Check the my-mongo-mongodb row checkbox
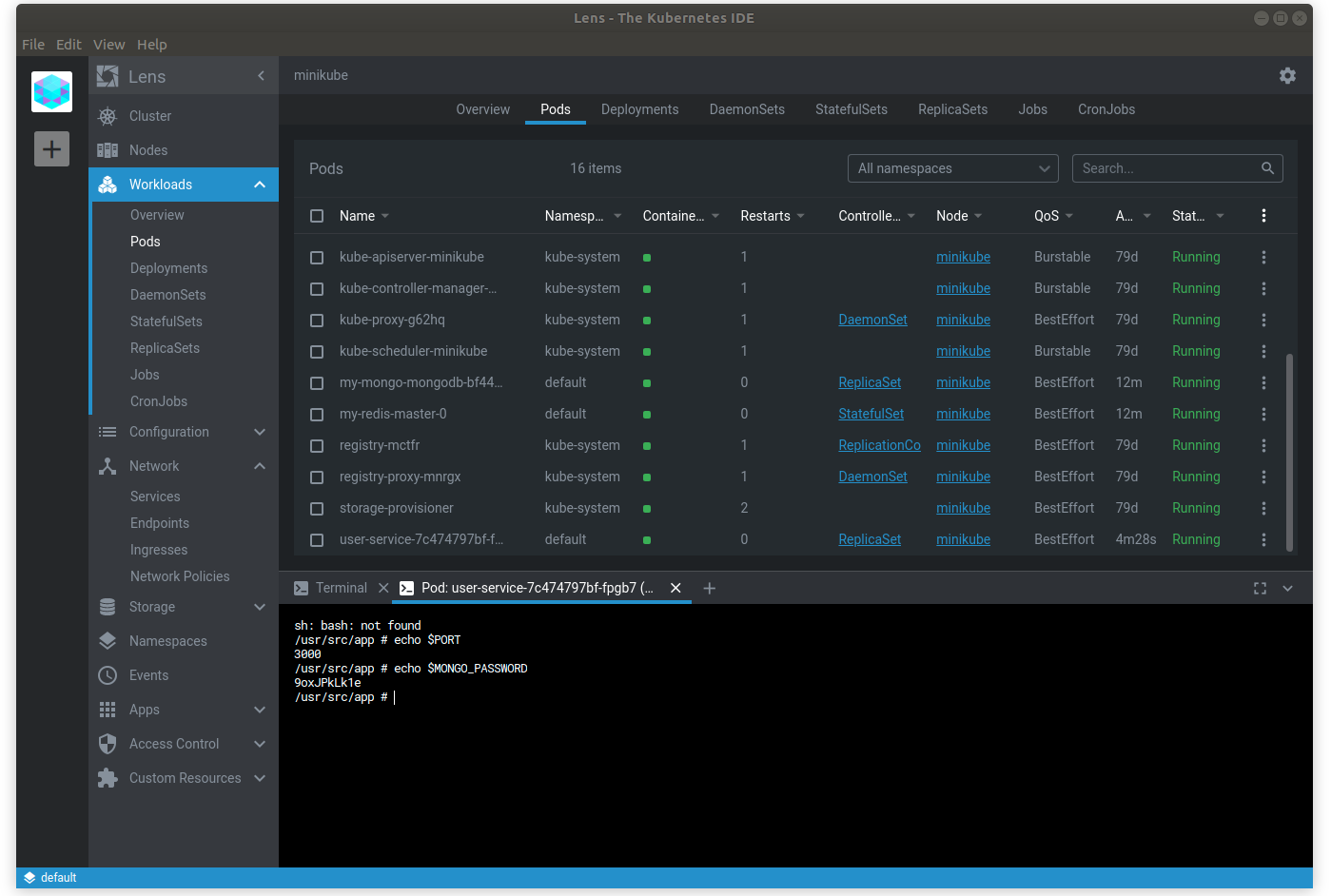 [x=317, y=382]
